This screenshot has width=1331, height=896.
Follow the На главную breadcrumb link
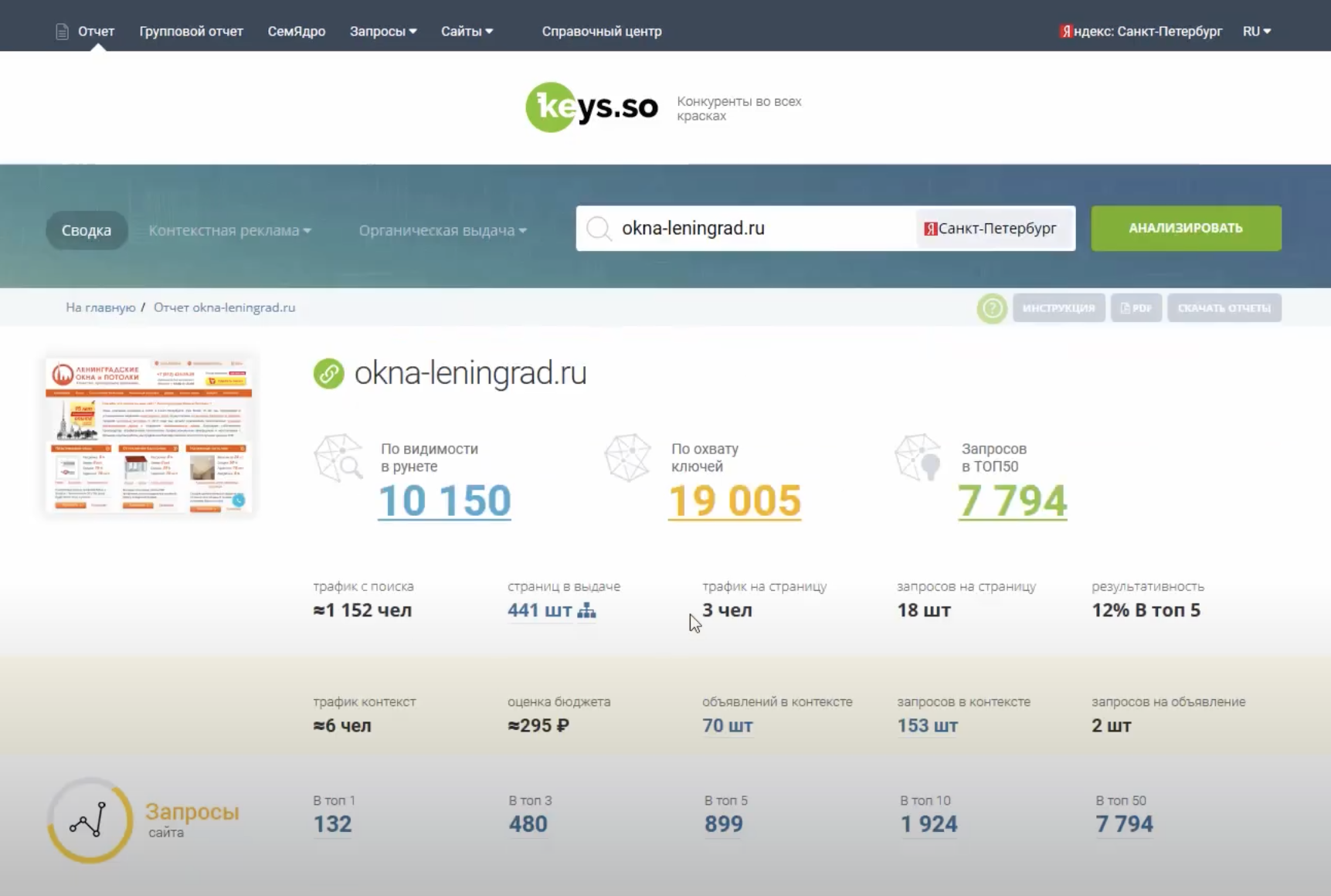(x=100, y=307)
